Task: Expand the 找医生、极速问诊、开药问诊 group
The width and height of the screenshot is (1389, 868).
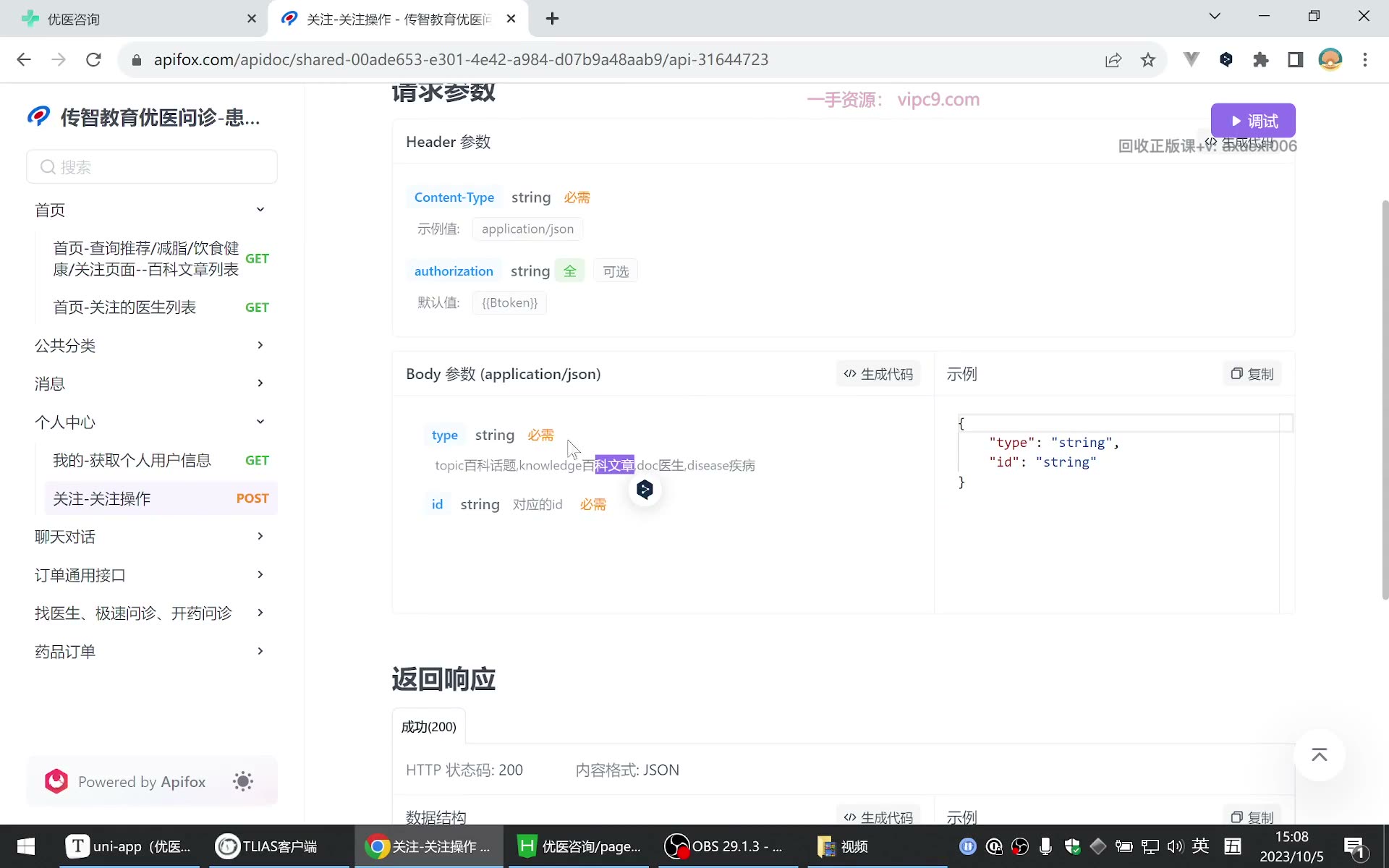Action: tap(260, 613)
